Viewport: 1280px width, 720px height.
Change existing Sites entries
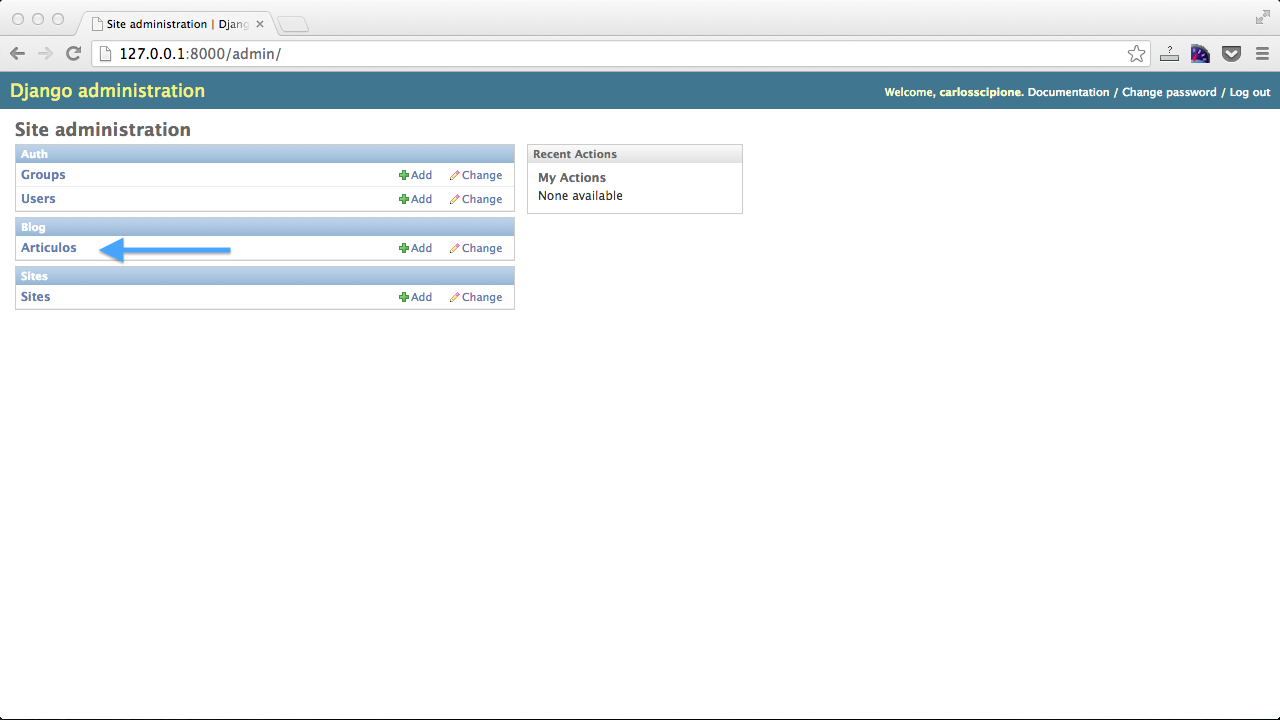(x=476, y=297)
